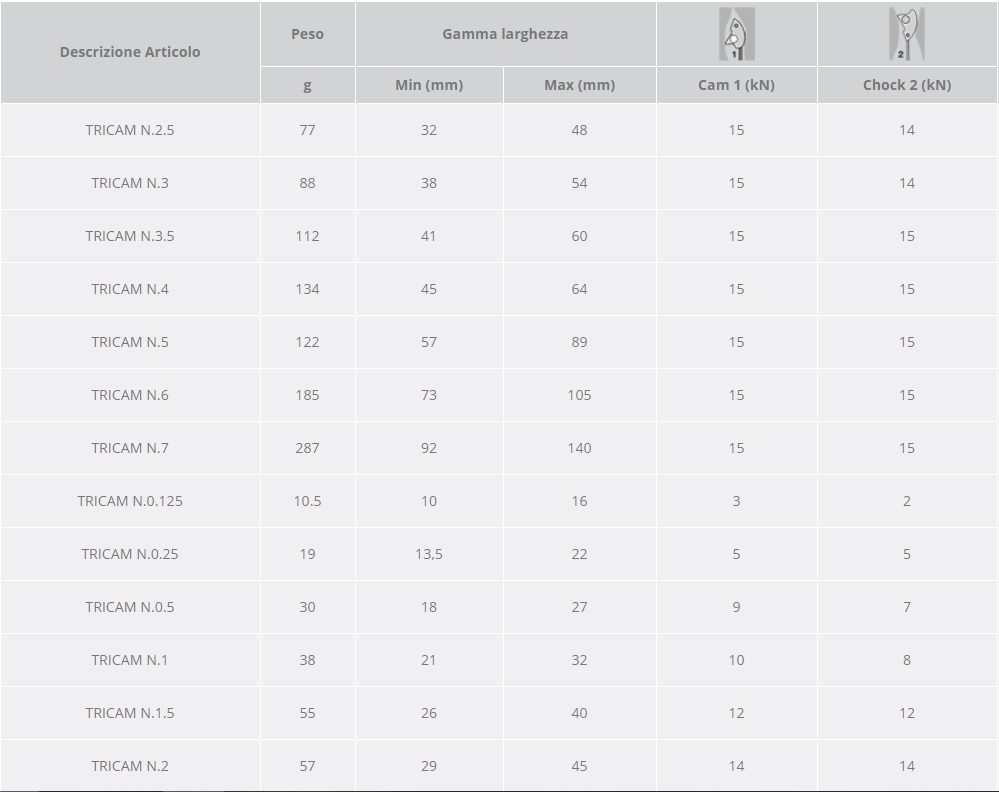Click the 287 weight value
This screenshot has width=999, height=792.
tap(307, 448)
